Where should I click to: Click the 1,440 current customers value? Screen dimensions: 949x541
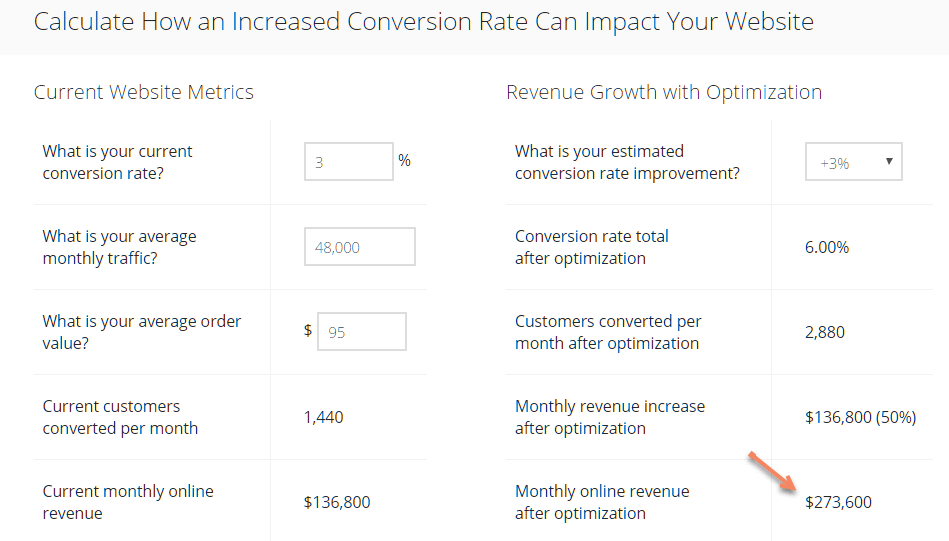pyautogui.click(x=323, y=417)
